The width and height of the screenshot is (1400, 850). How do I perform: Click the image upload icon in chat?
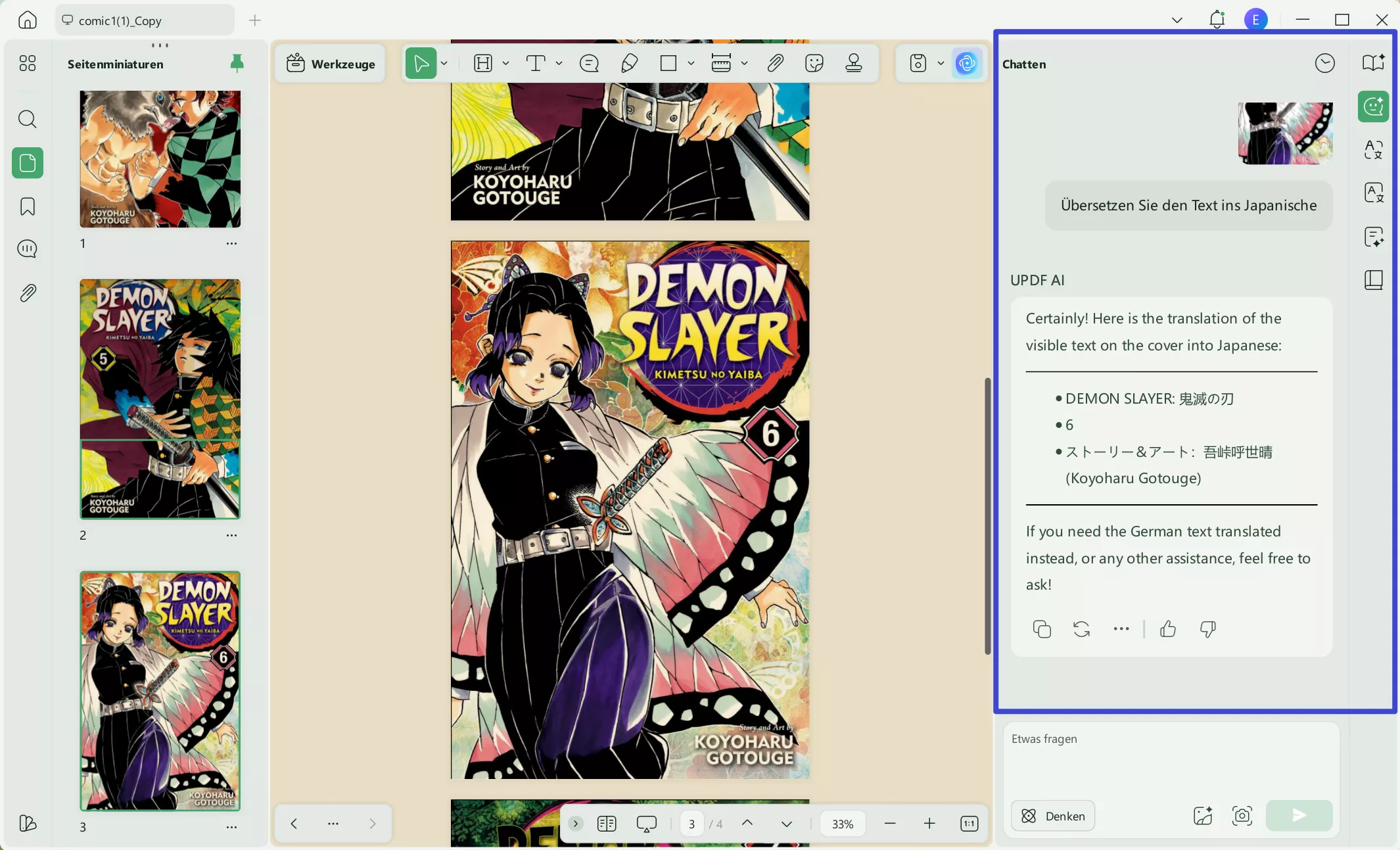click(x=1203, y=816)
